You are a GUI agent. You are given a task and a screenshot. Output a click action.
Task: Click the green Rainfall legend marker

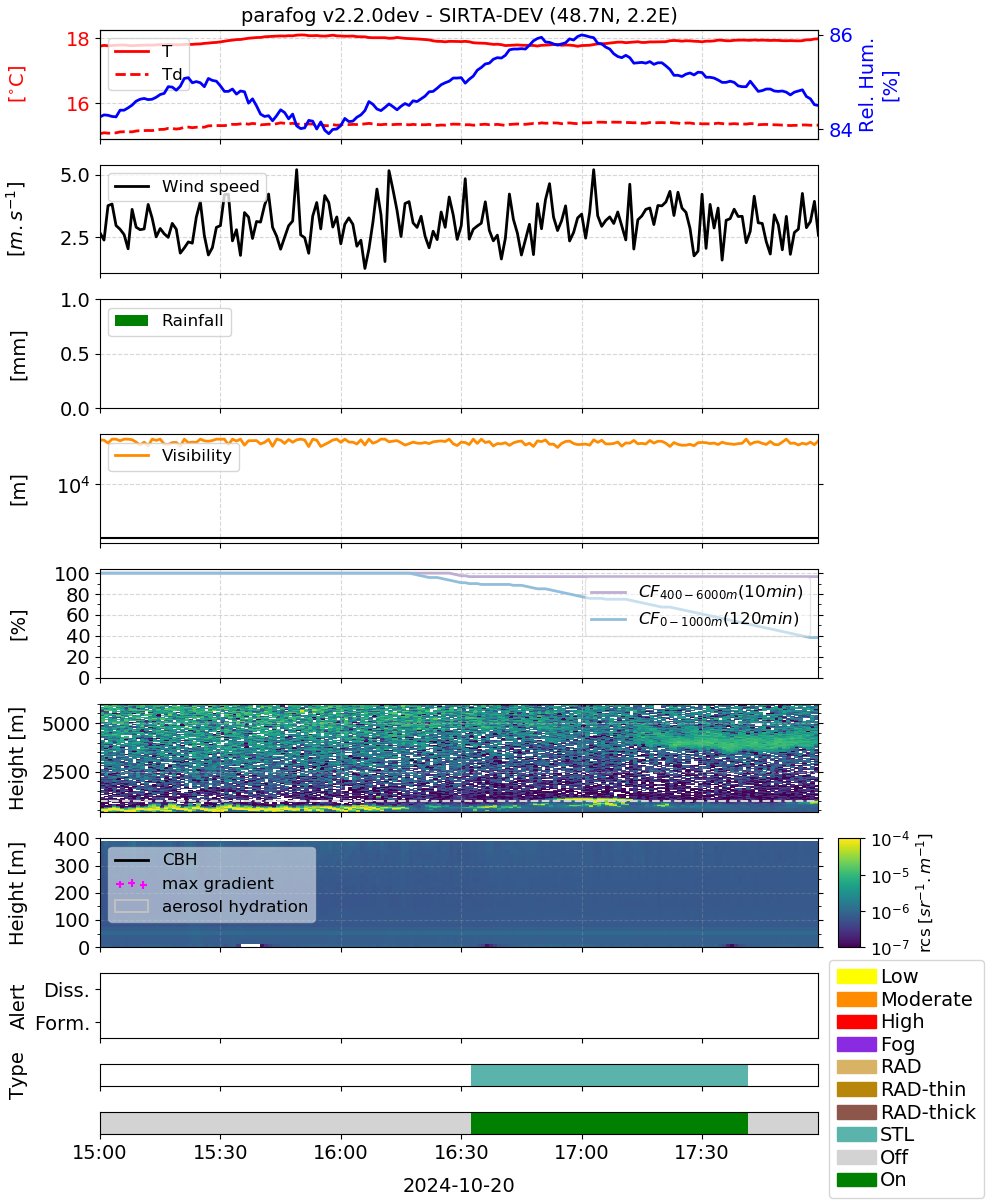point(132,321)
